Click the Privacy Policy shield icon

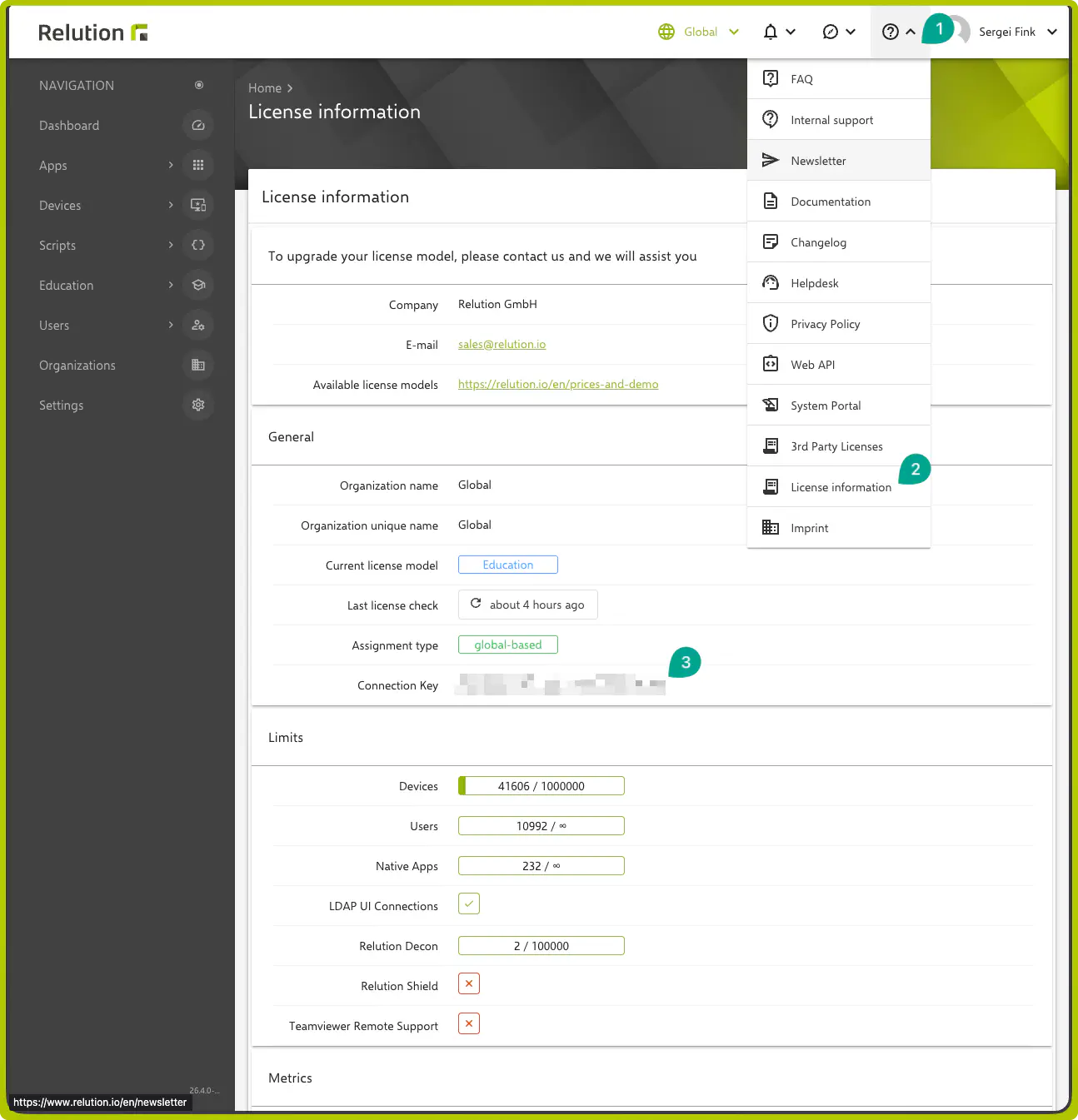click(x=771, y=323)
